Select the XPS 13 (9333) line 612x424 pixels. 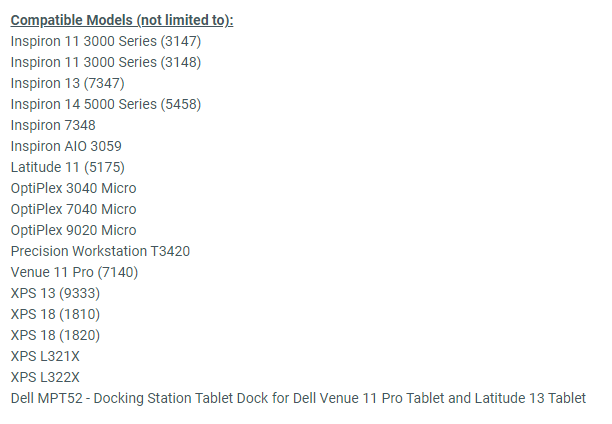55,294
